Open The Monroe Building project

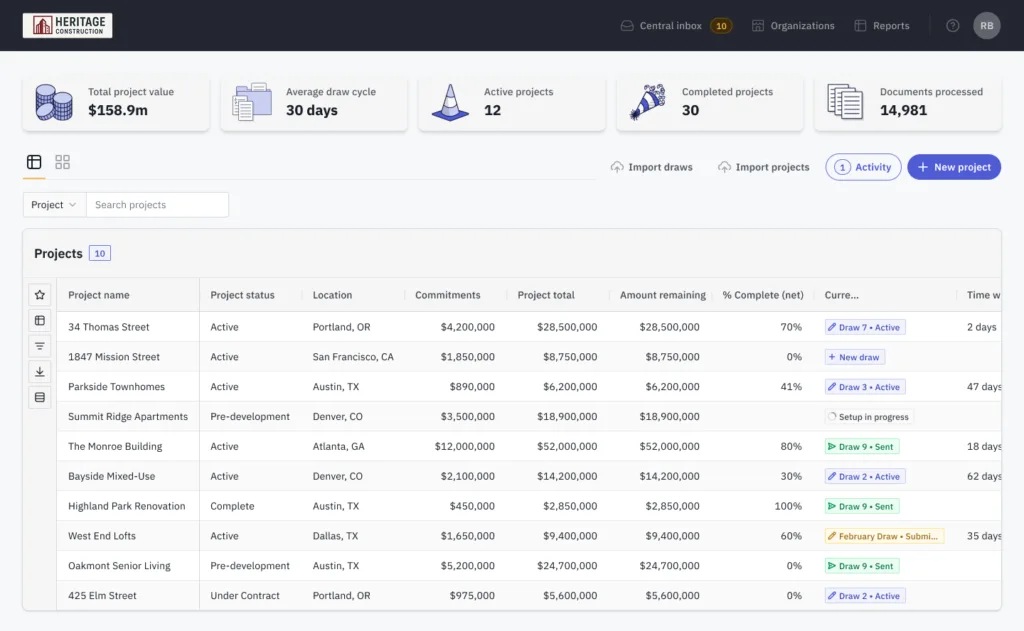[x=115, y=447]
